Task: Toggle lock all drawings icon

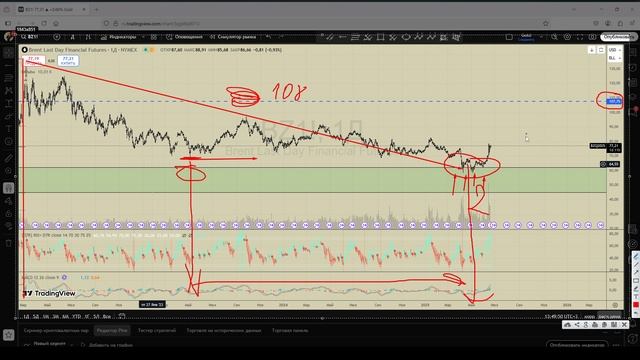Action: tap(9, 213)
